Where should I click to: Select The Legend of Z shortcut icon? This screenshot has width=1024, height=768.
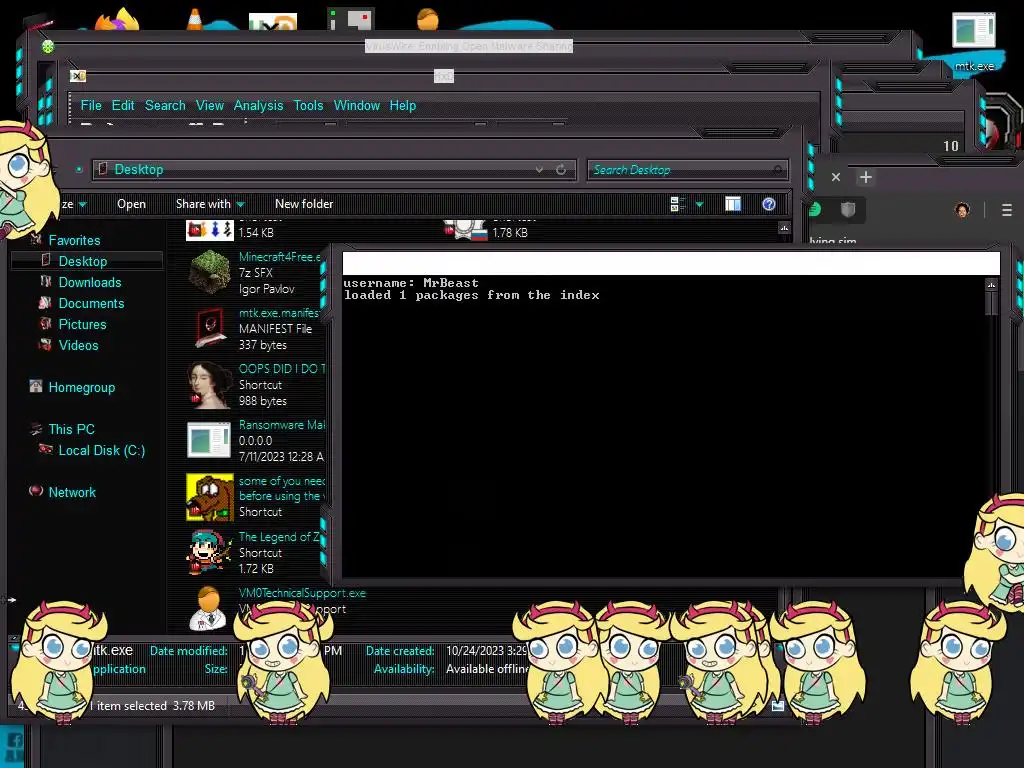pyautogui.click(x=210, y=552)
